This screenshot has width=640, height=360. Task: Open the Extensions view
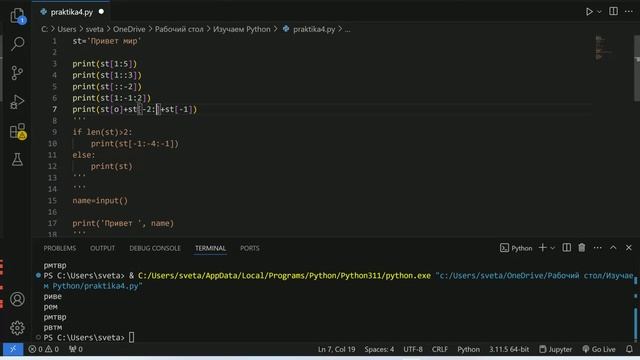coord(17,131)
